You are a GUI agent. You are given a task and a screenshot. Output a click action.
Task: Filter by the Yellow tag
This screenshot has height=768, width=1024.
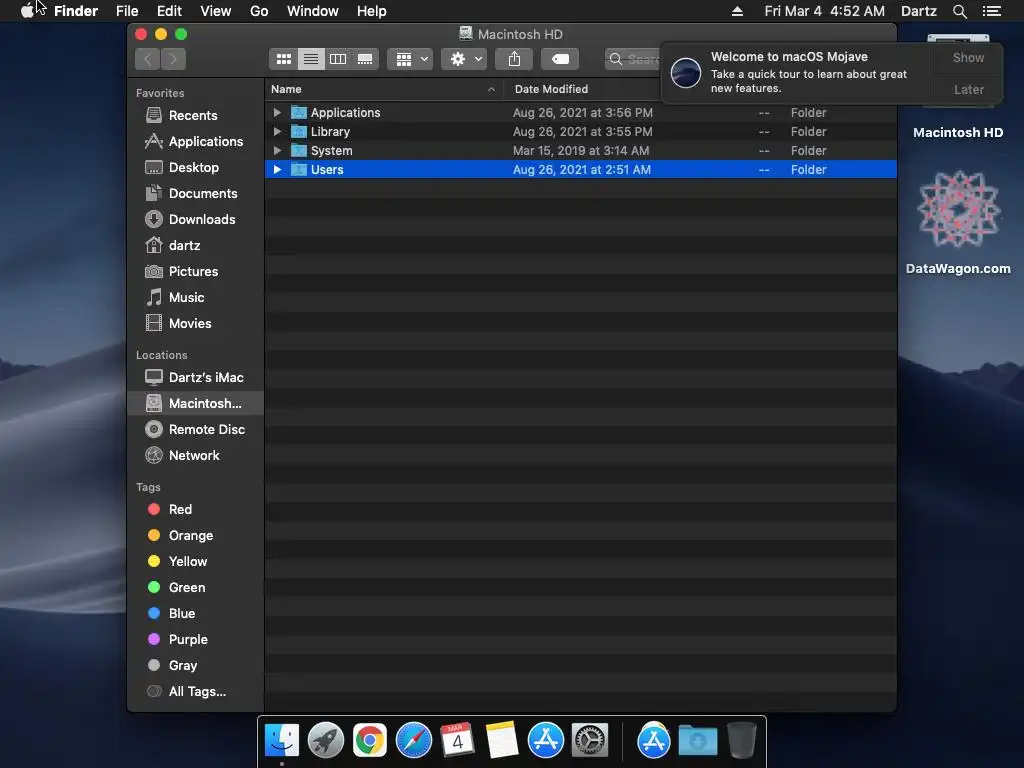coord(196,562)
